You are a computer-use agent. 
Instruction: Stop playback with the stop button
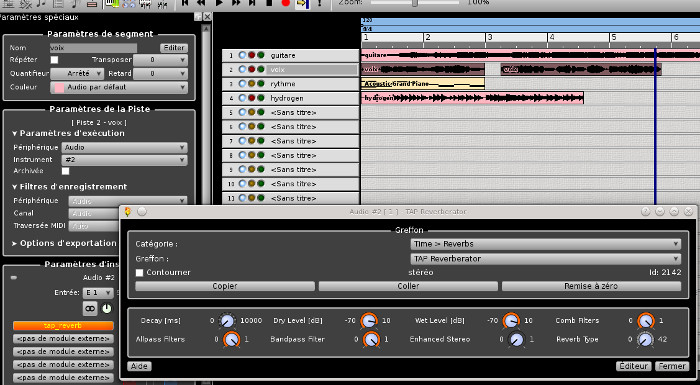pos(269,3)
